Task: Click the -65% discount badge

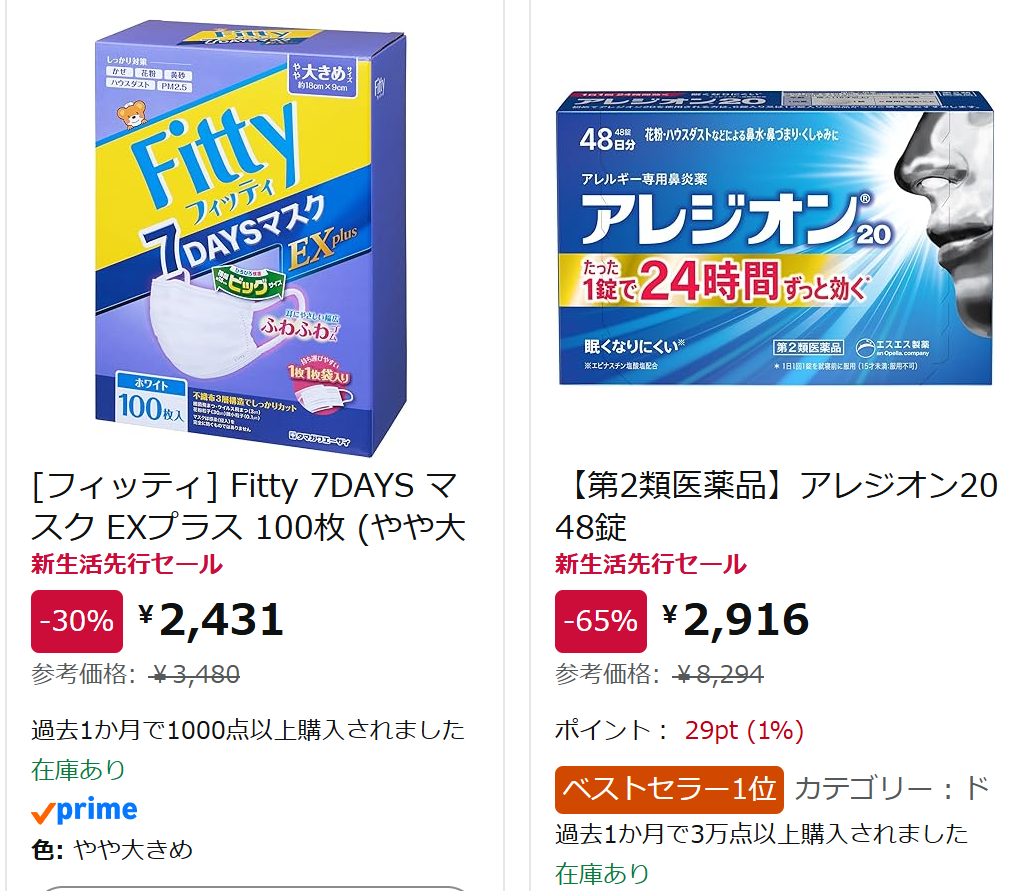Action: pos(601,621)
